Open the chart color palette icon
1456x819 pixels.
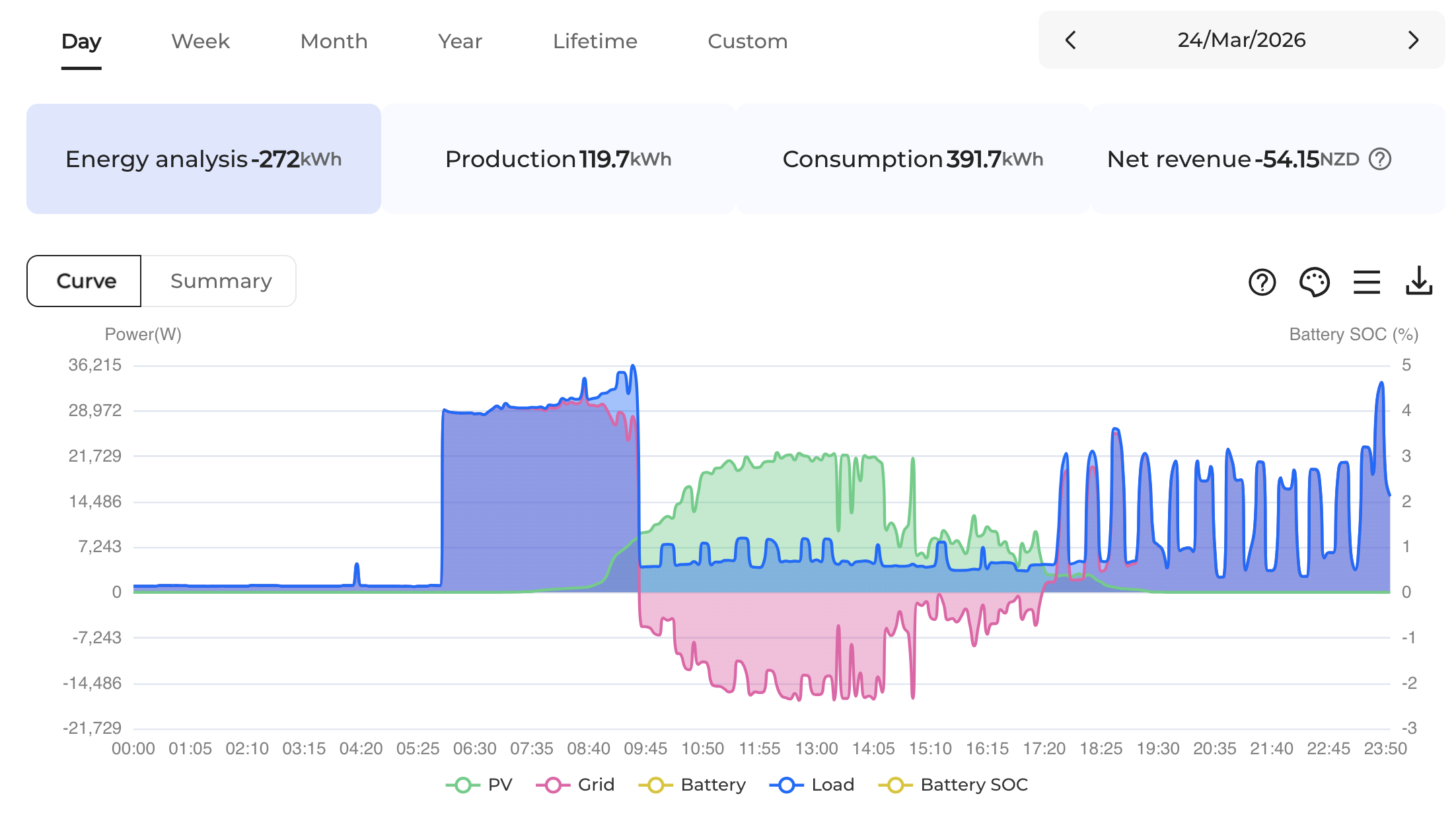pos(1314,282)
